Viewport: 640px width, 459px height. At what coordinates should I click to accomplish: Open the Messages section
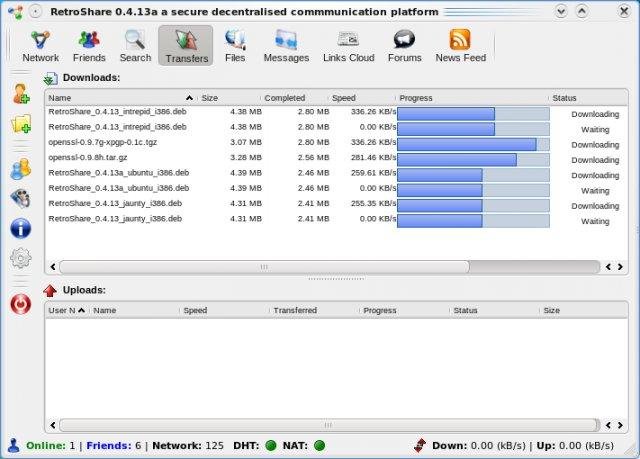tap(286, 46)
